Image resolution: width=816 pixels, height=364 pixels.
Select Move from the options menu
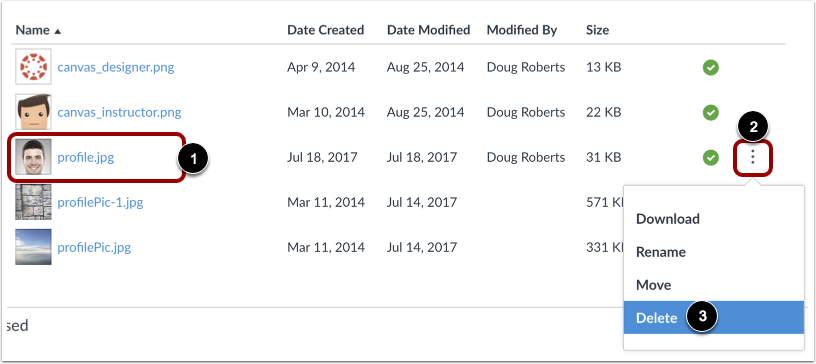point(654,285)
